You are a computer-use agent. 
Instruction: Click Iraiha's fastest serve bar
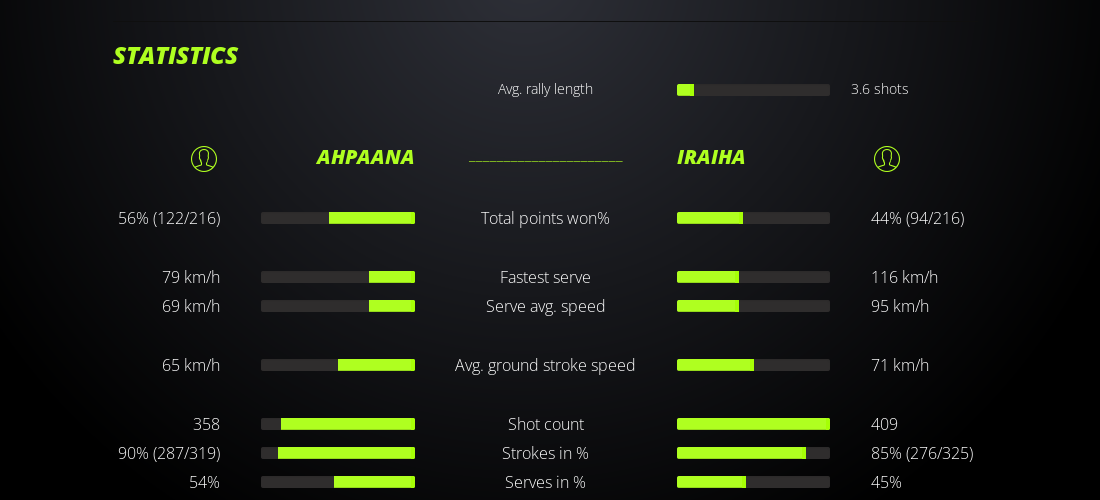point(753,277)
